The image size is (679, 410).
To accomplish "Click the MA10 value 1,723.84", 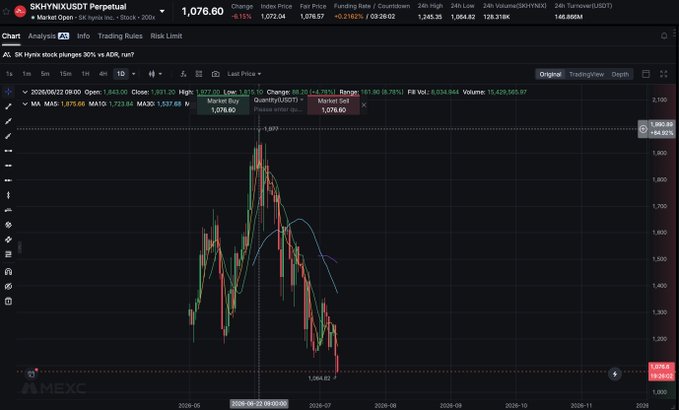I will click(x=121, y=104).
